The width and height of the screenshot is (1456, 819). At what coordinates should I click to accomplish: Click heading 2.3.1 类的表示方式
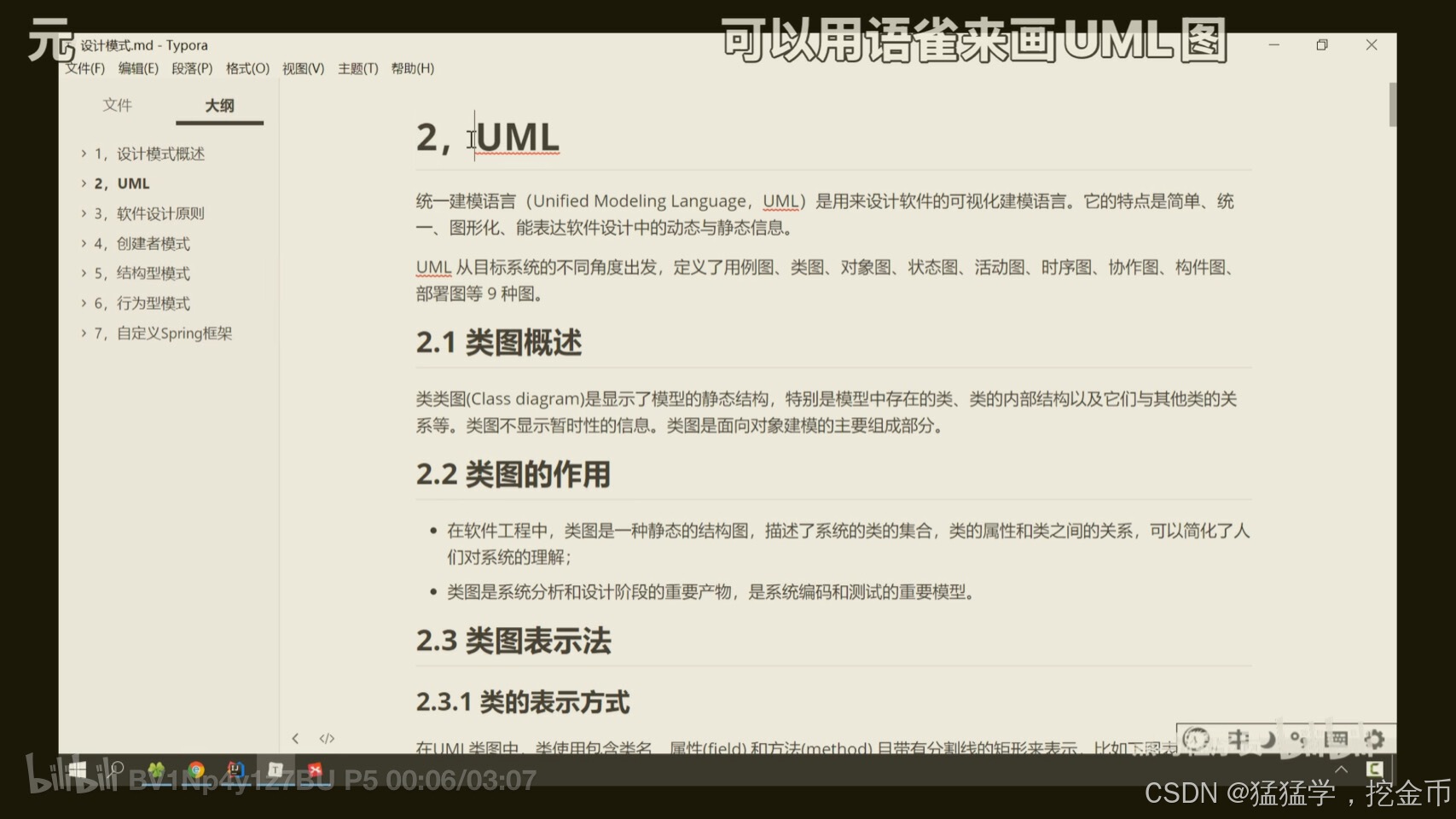523,702
